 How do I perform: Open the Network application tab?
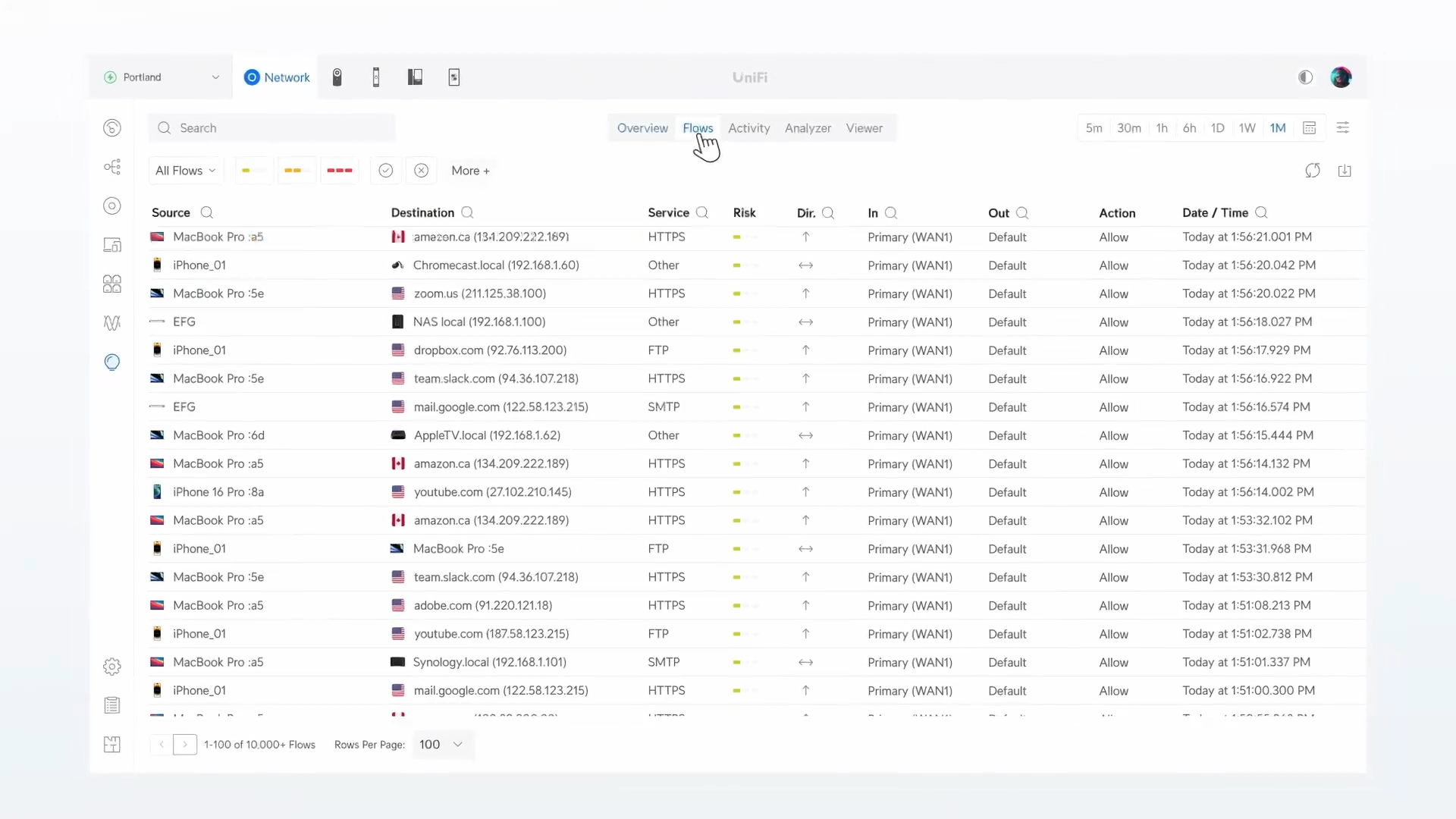click(x=277, y=77)
